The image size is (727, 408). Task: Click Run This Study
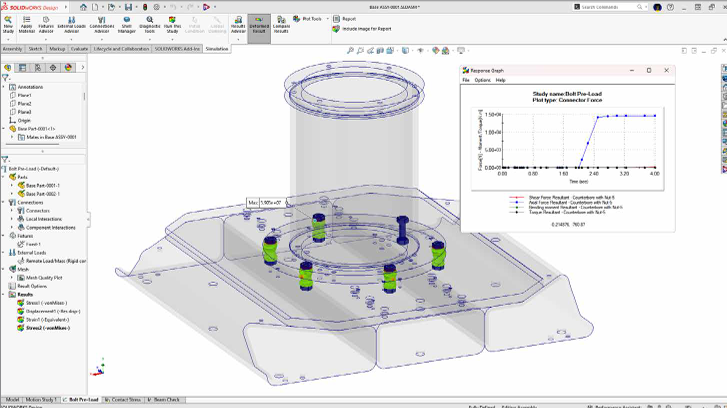(x=172, y=24)
